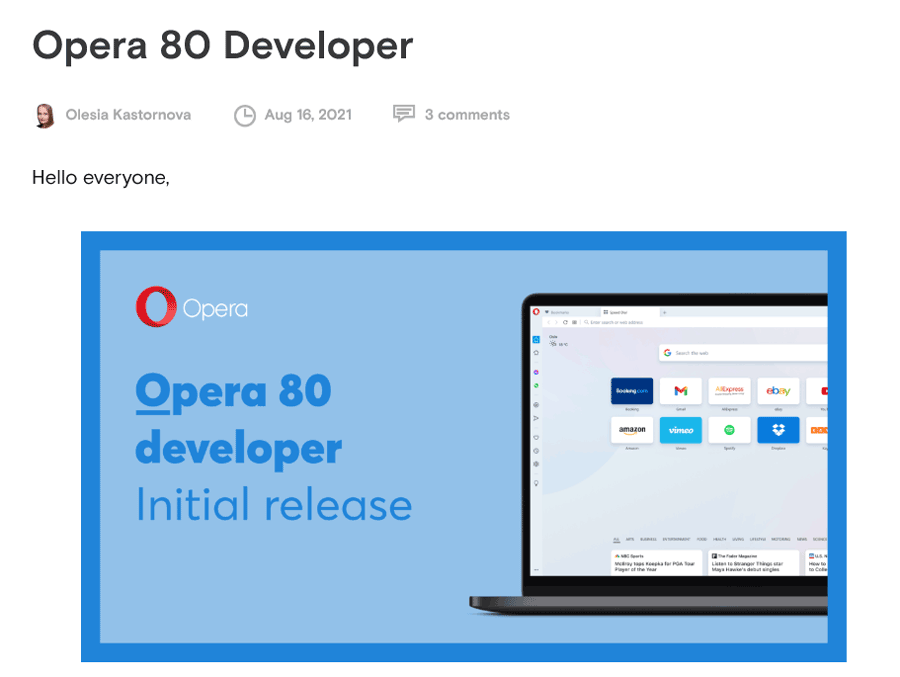Open WhatsApp from the messenger sidebar

[535, 386]
